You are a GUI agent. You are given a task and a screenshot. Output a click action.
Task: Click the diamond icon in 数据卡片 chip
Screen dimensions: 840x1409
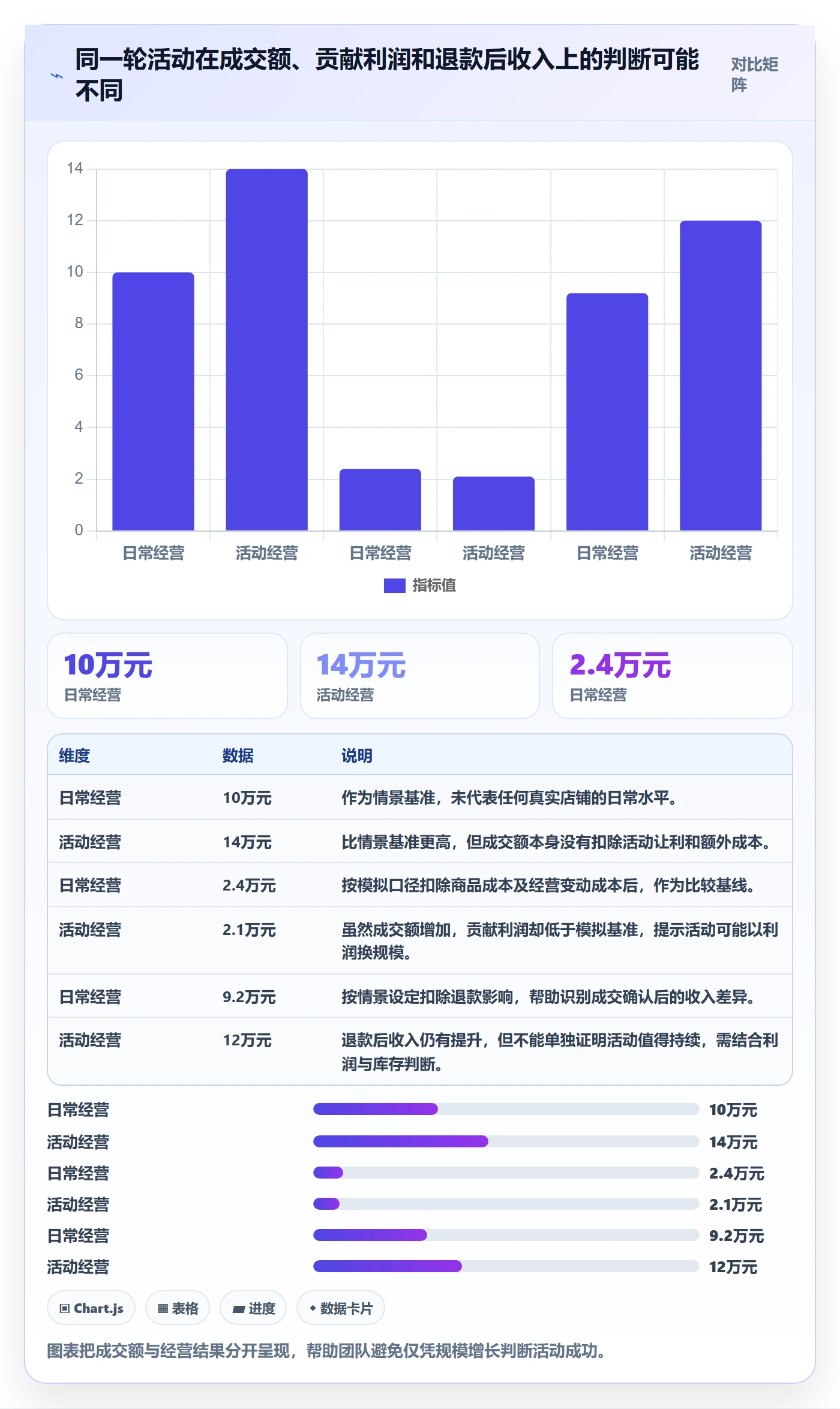[x=313, y=1308]
